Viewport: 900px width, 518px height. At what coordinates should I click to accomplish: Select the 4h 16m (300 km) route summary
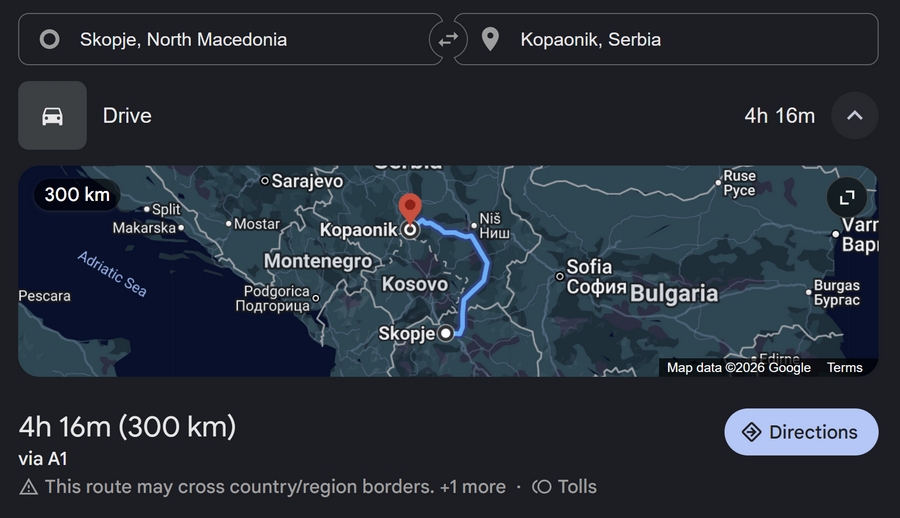pos(127,427)
